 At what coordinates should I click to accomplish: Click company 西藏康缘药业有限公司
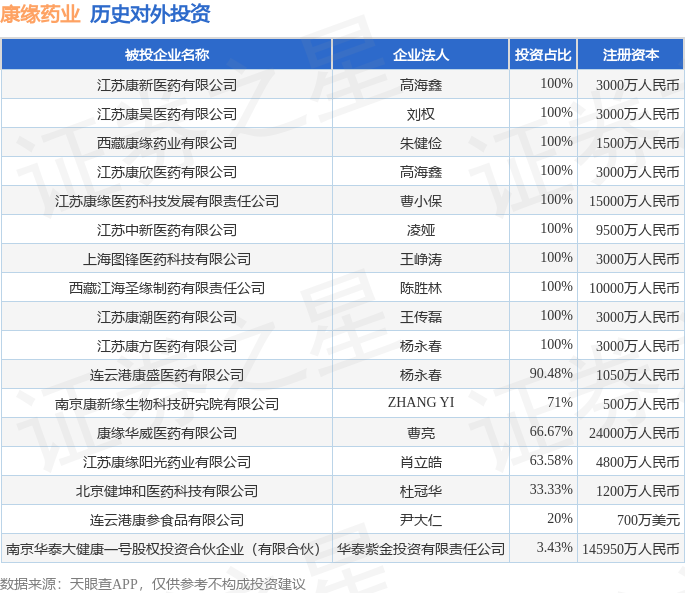click(167, 143)
